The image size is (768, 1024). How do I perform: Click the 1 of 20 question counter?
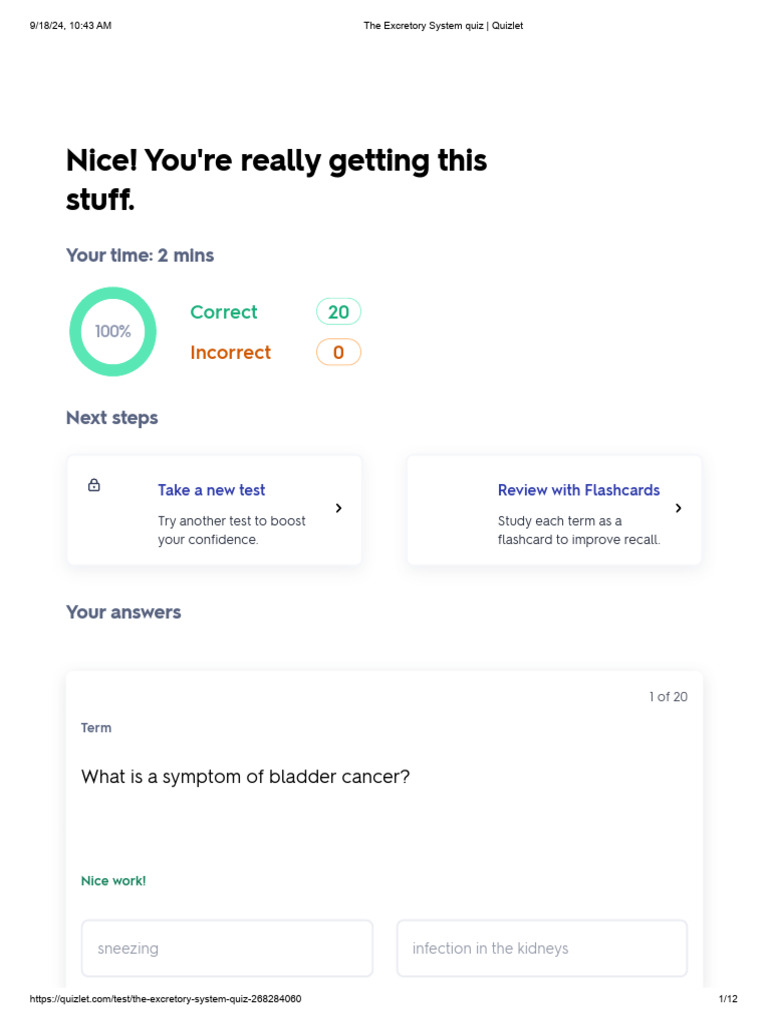668,697
